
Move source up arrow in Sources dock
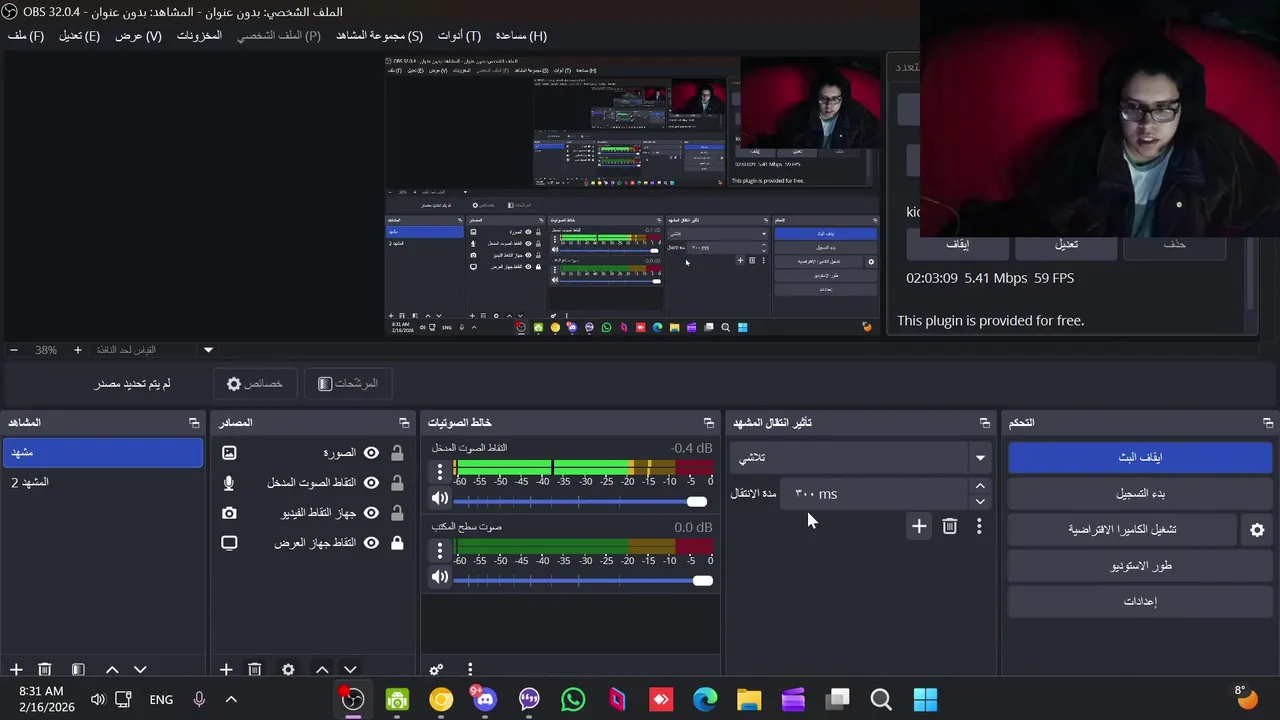pos(322,669)
